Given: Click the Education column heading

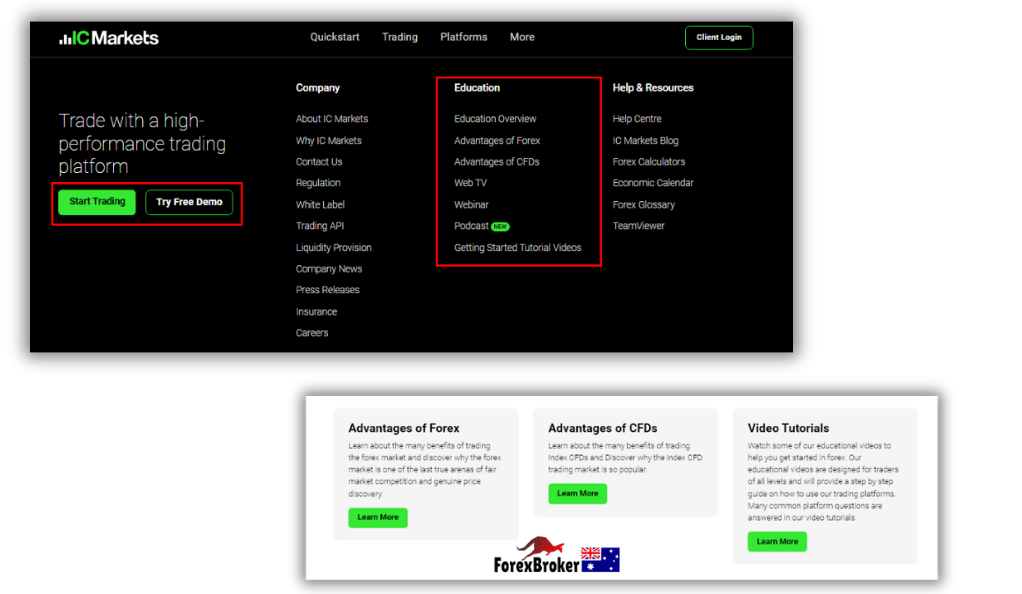Looking at the screenshot, I should pyautogui.click(x=477, y=87).
